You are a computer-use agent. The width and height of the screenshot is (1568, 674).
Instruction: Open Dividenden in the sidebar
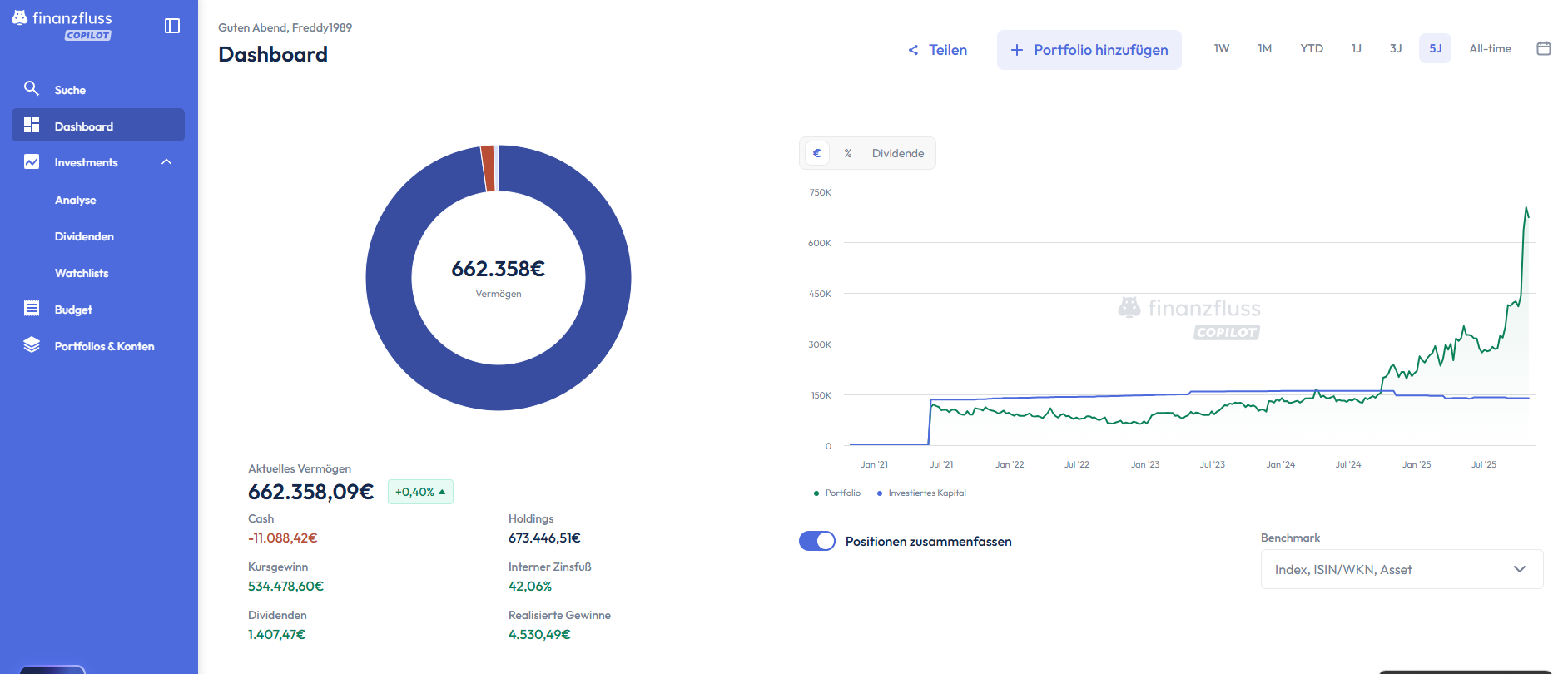(84, 236)
